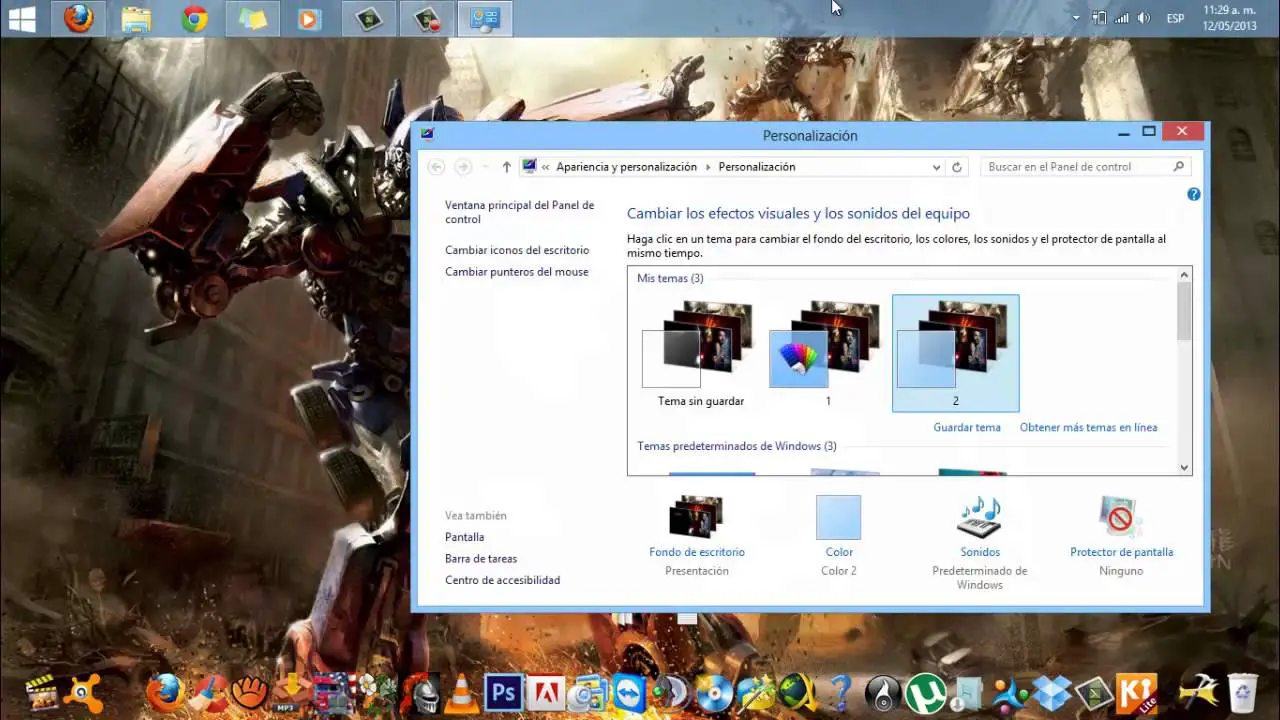This screenshot has width=1280, height=720.
Task: Open File Explorer from the top taskbar
Action: point(136,18)
